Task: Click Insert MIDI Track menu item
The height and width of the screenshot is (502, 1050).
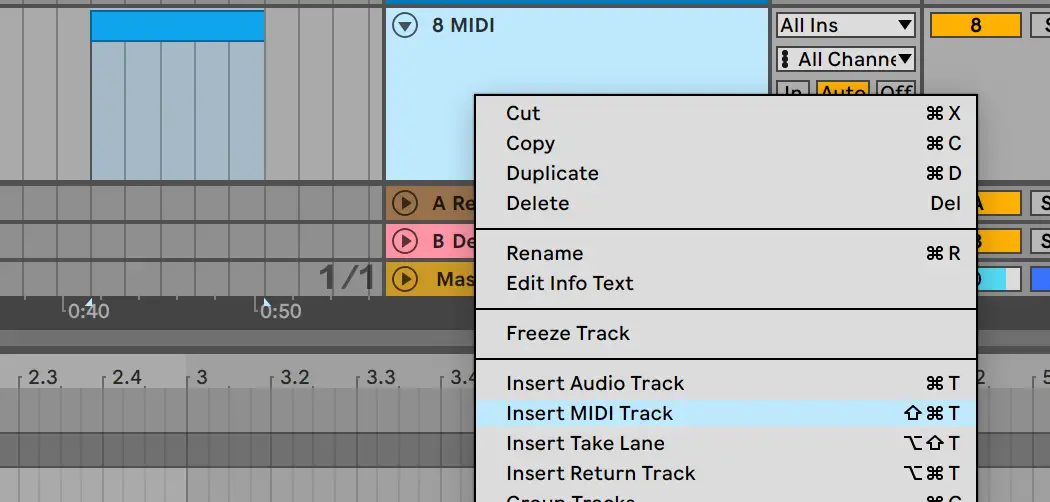Action: (589, 413)
